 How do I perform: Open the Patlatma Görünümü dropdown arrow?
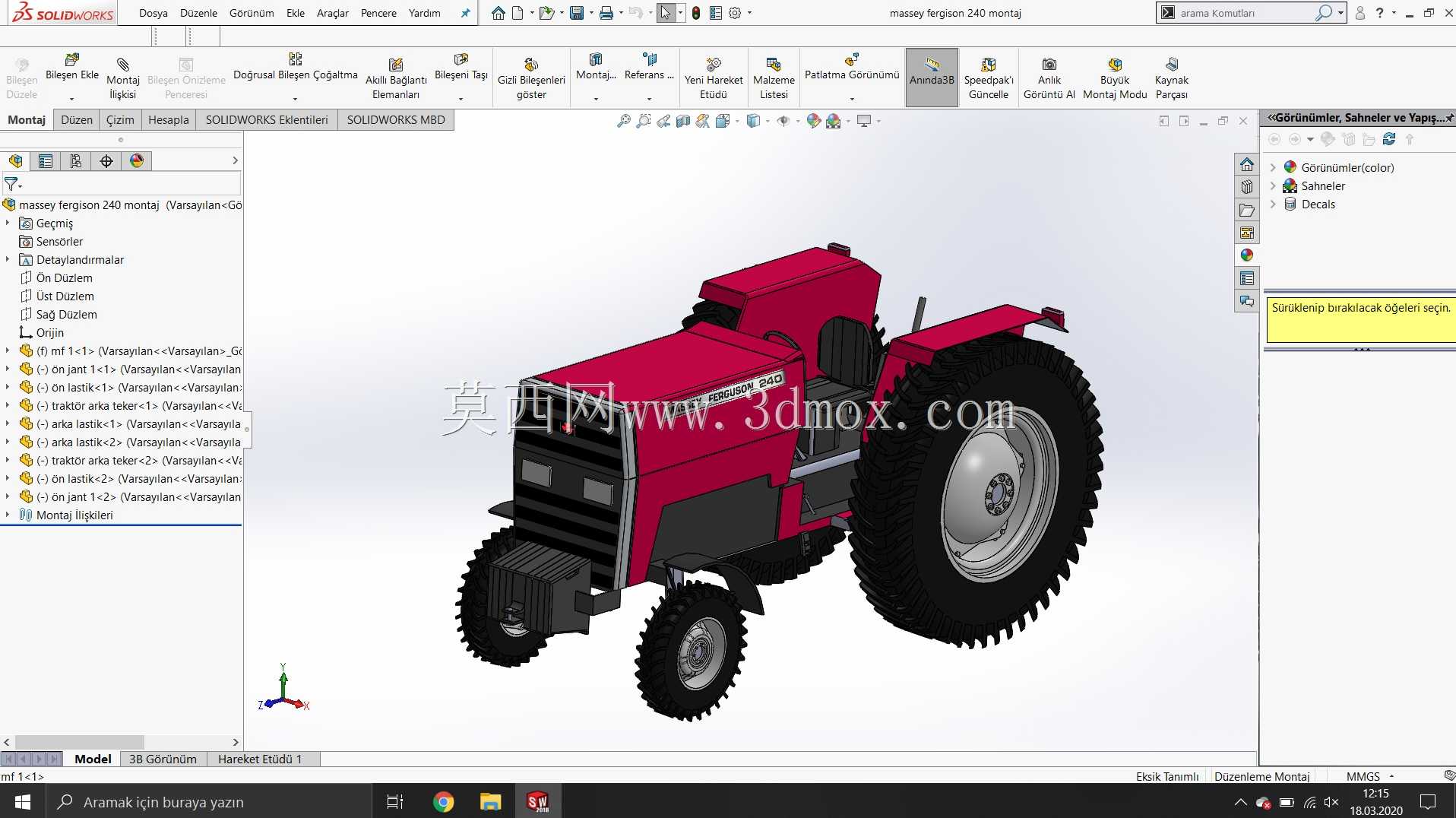tap(852, 98)
